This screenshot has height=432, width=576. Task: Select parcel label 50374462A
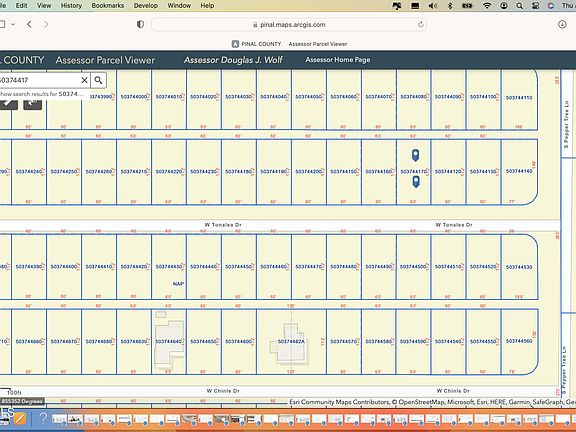[291, 342]
